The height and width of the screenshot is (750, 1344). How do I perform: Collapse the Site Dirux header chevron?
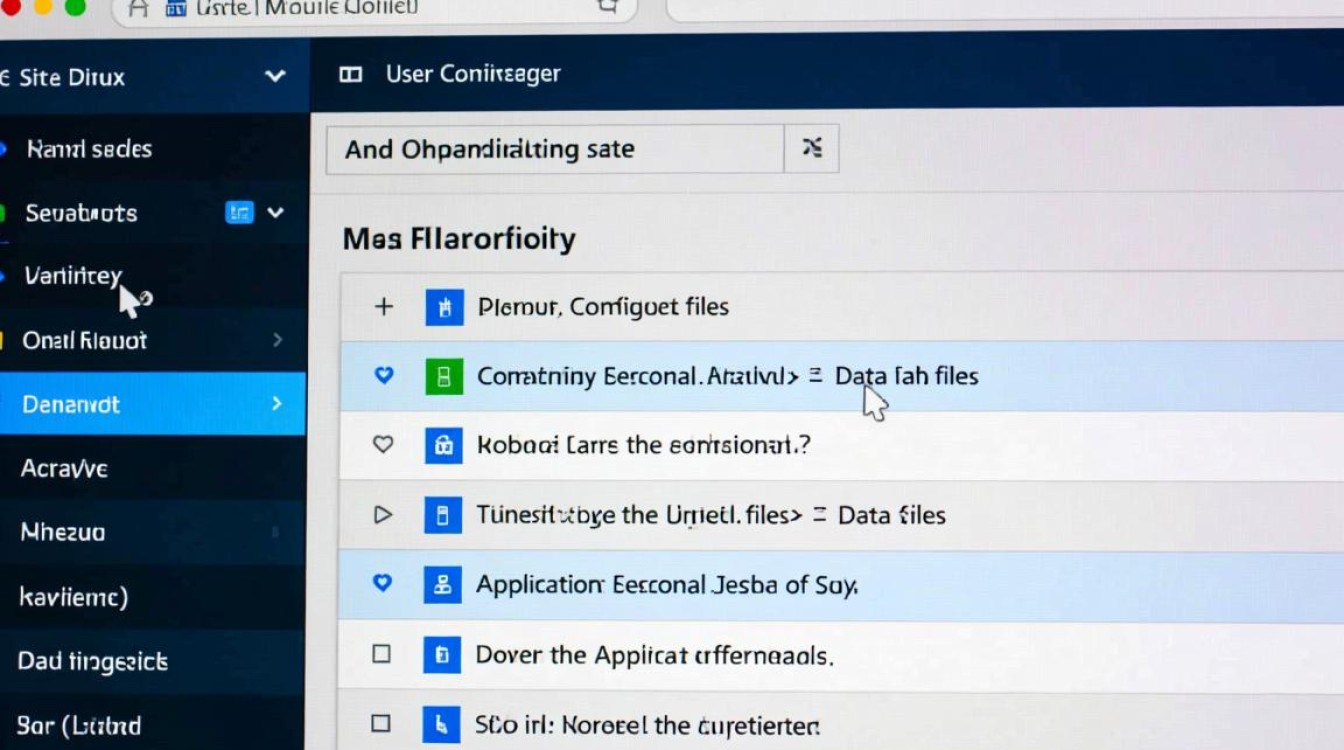(275, 75)
